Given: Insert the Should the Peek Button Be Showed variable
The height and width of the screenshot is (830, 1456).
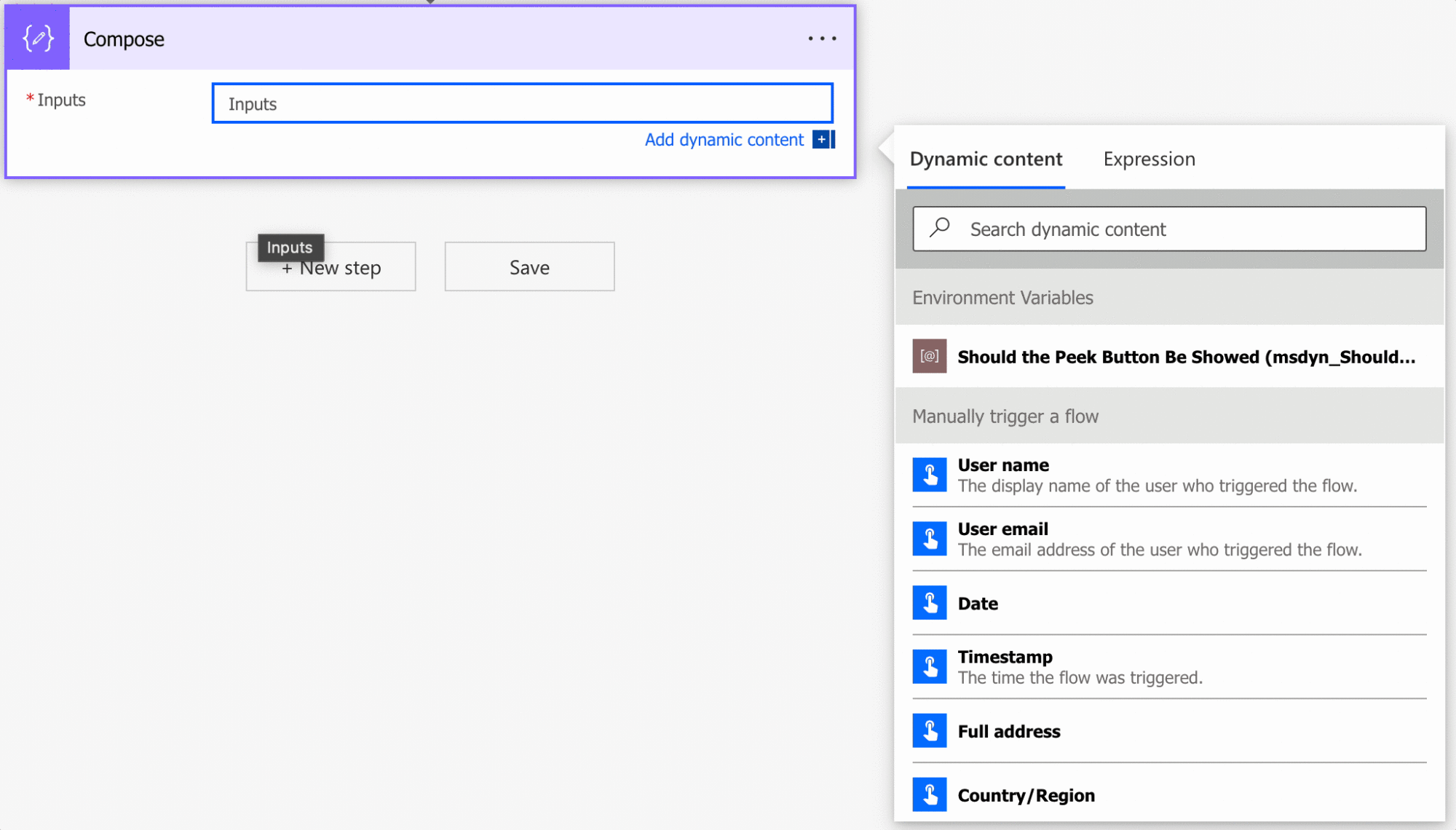Looking at the screenshot, I should pos(1186,357).
